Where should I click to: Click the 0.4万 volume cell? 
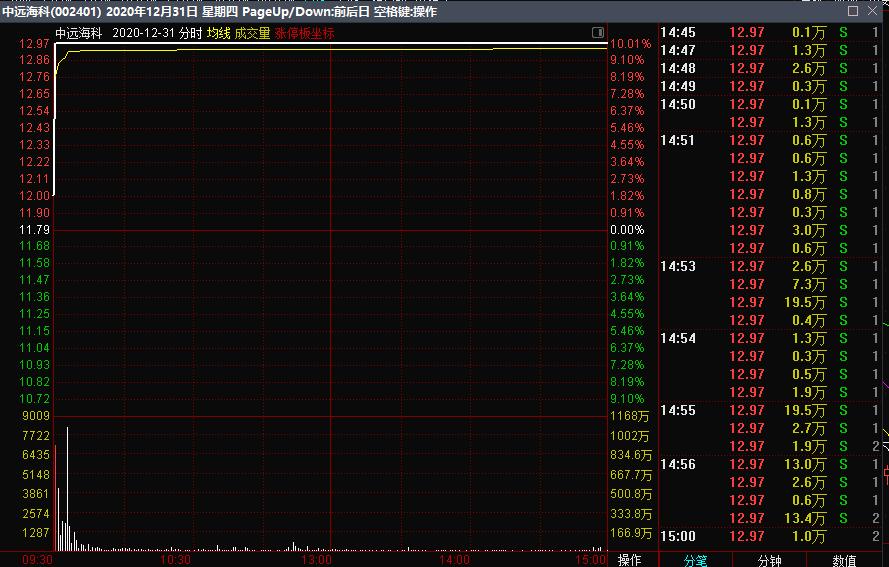[x=809, y=320]
